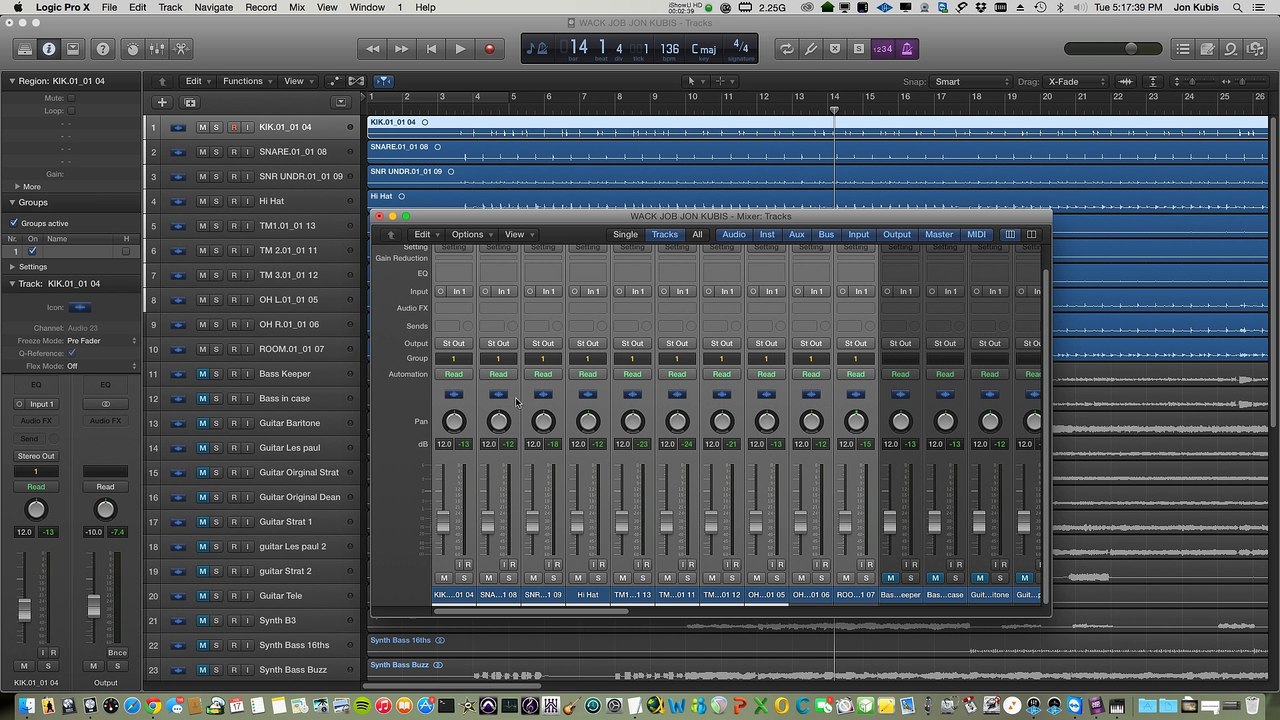Show the Mixer faders toolbar icon

(157, 48)
